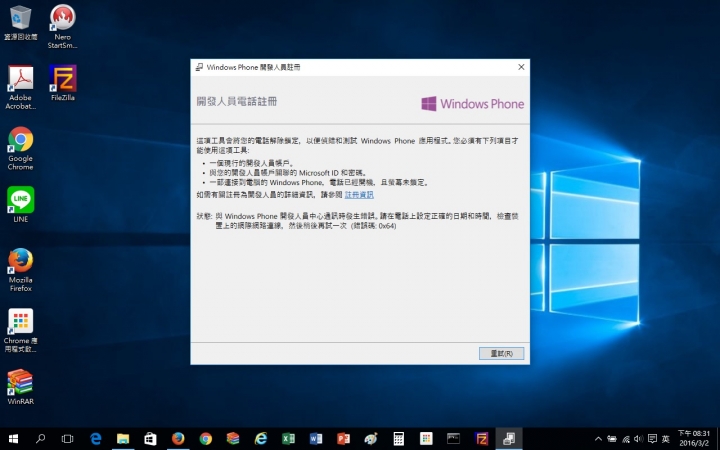Open Task View from taskbar
The height and width of the screenshot is (450, 720).
(x=68, y=439)
